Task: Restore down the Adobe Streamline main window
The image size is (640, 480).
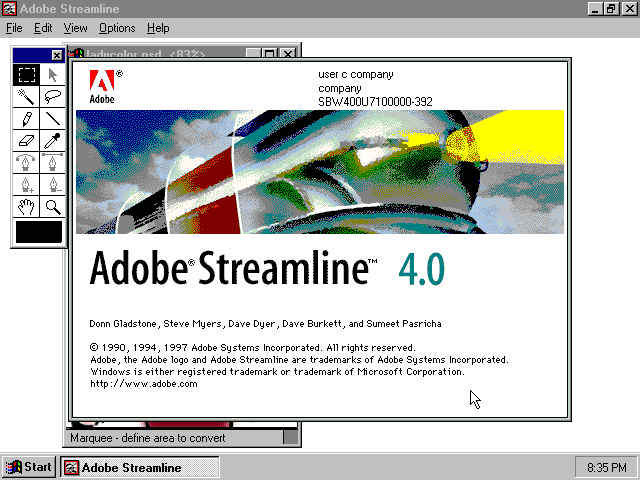Action: point(611,9)
